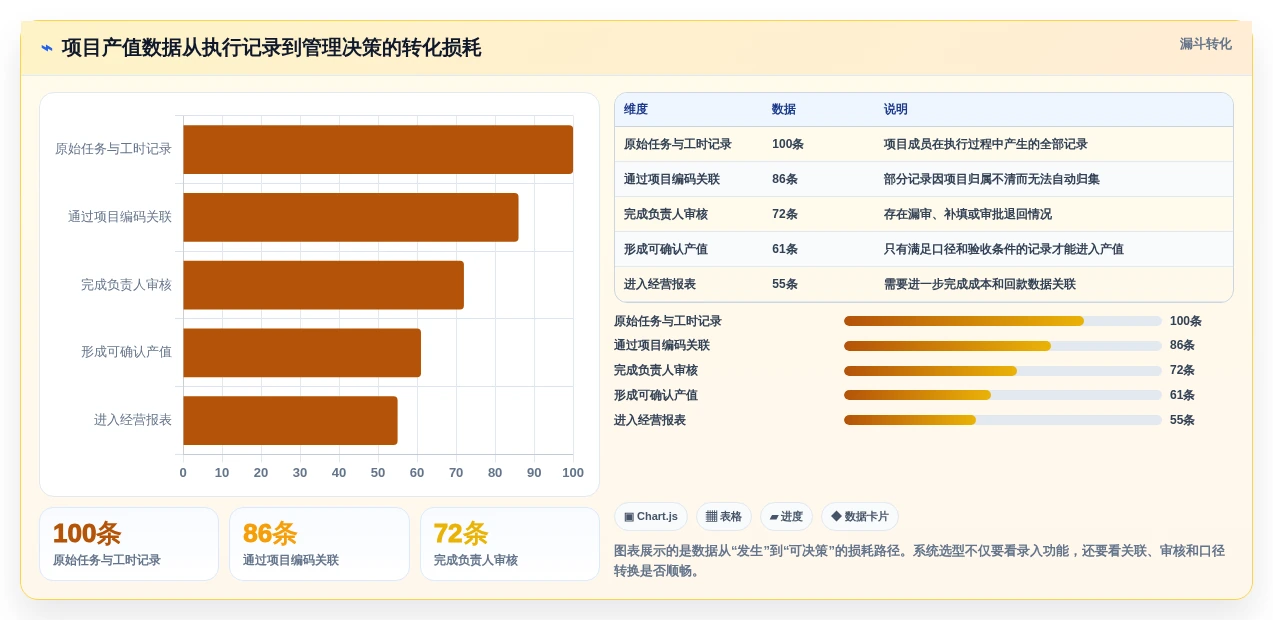Click the table cell 完成负责人审核

tap(666, 214)
